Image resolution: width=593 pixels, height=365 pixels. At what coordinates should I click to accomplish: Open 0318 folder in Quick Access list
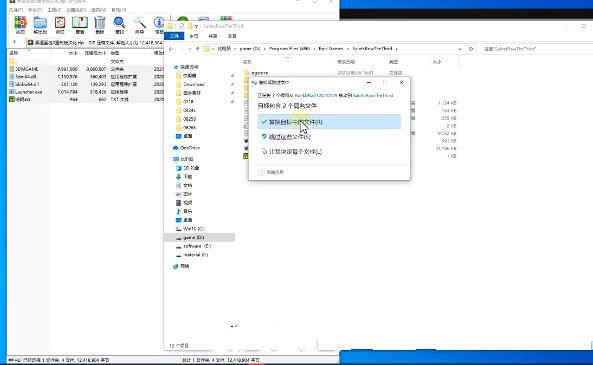point(185,102)
